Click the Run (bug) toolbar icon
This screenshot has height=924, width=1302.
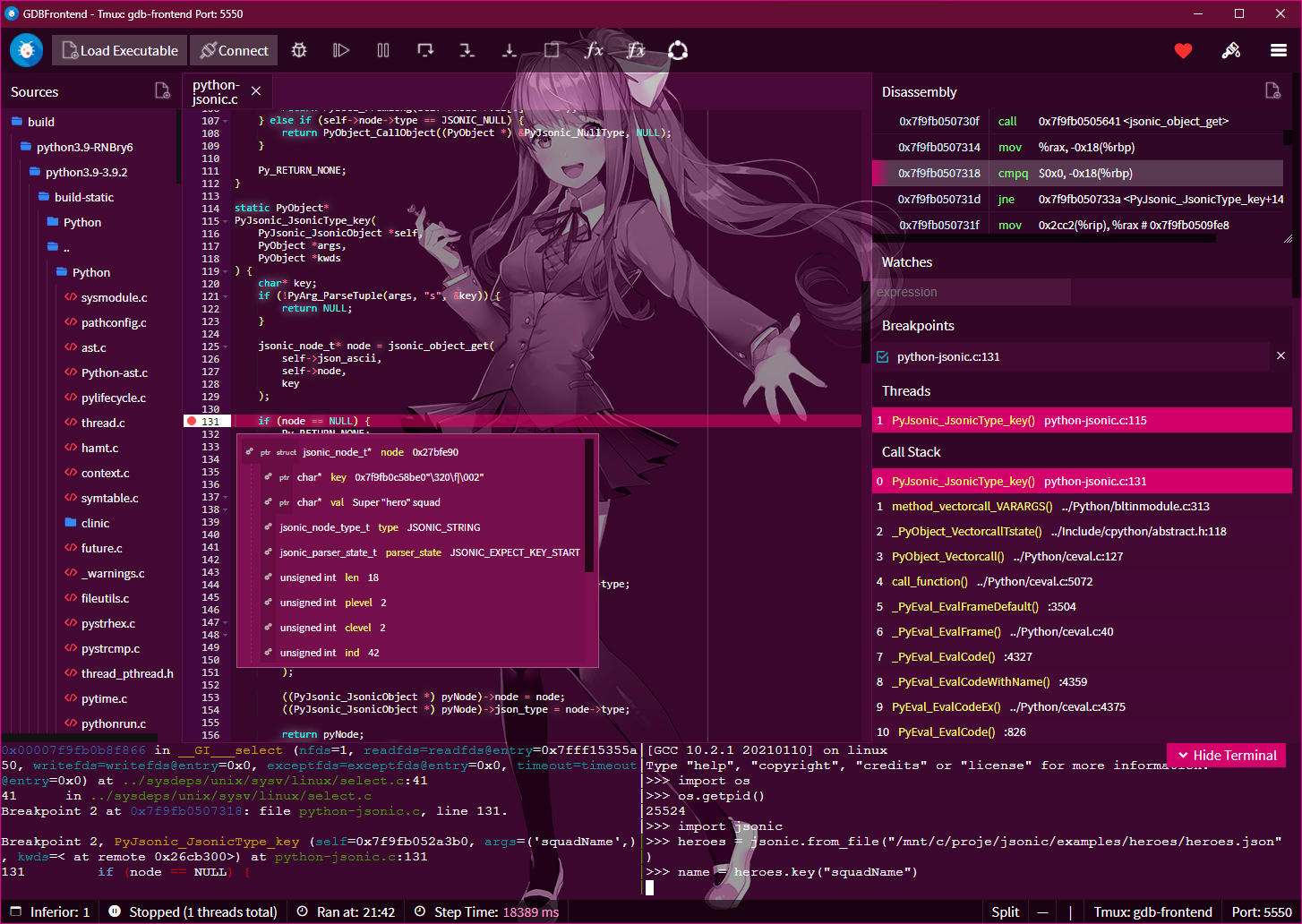299,51
